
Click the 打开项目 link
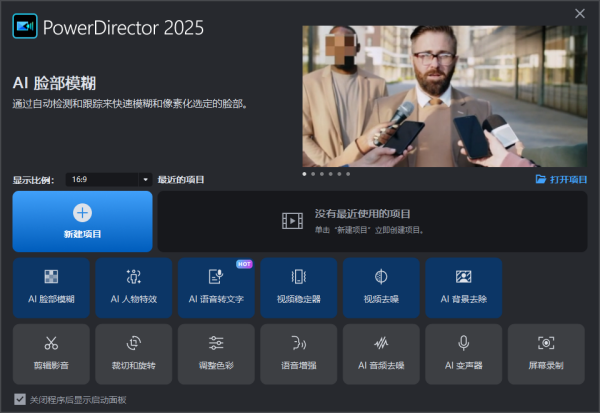click(x=568, y=180)
